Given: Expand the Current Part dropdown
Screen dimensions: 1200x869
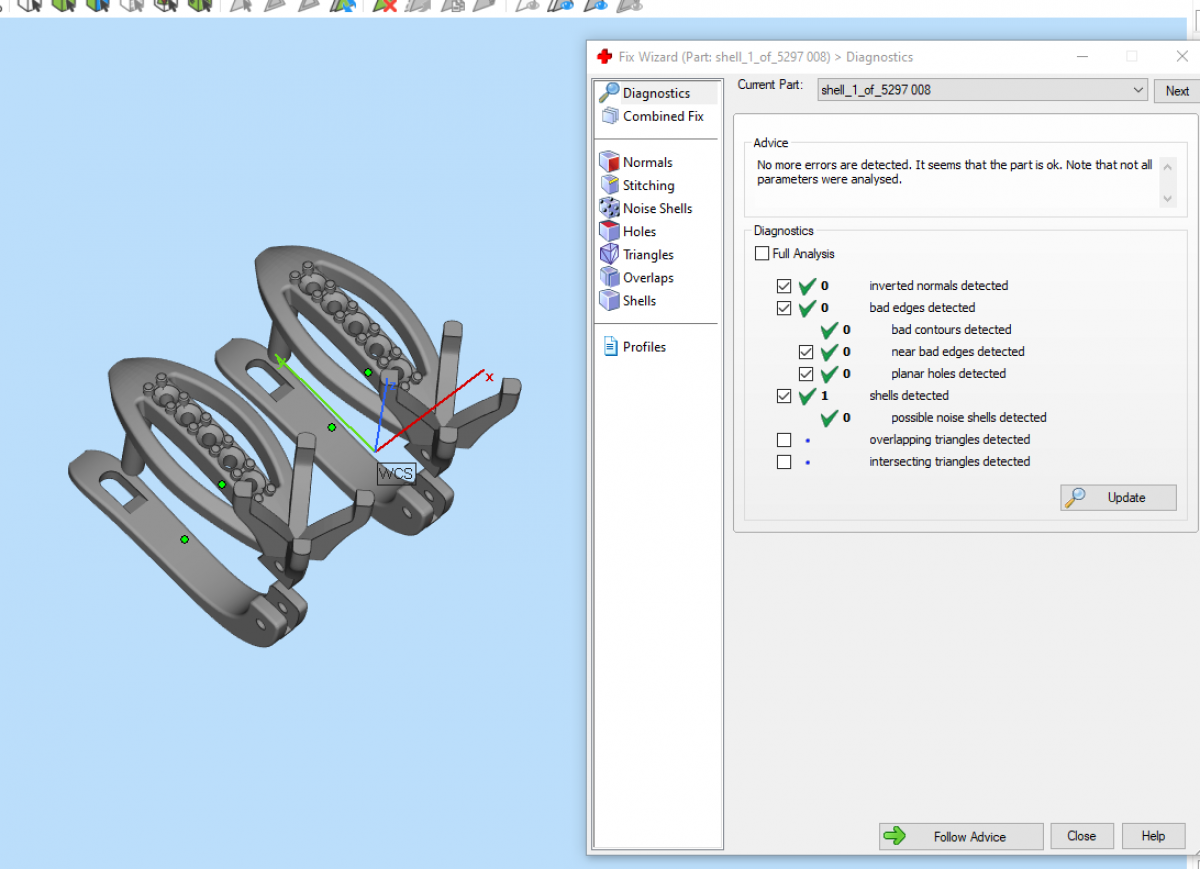Looking at the screenshot, I should click(1138, 90).
